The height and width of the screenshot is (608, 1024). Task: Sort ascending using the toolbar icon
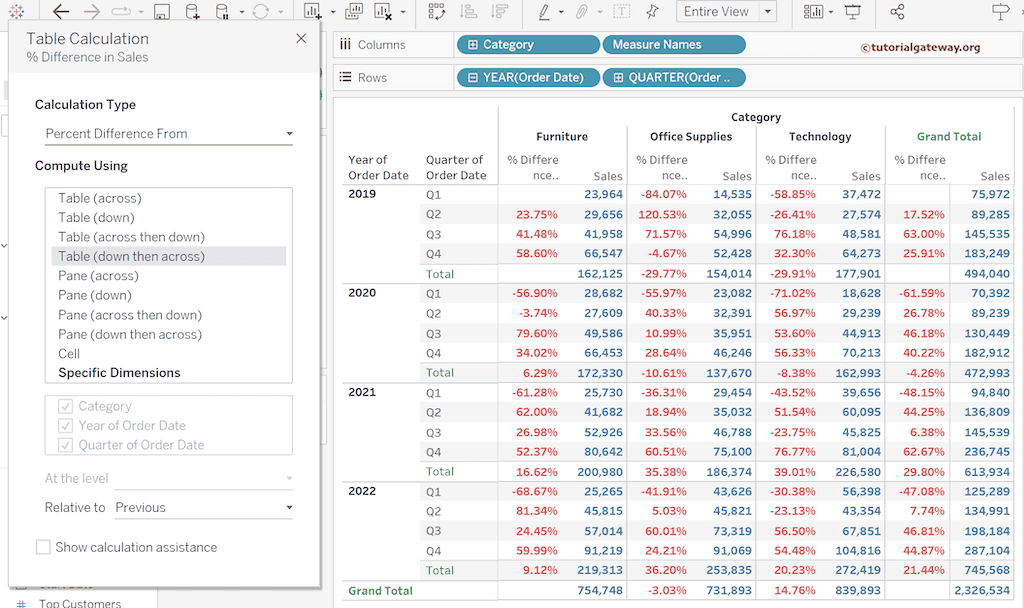pos(469,12)
